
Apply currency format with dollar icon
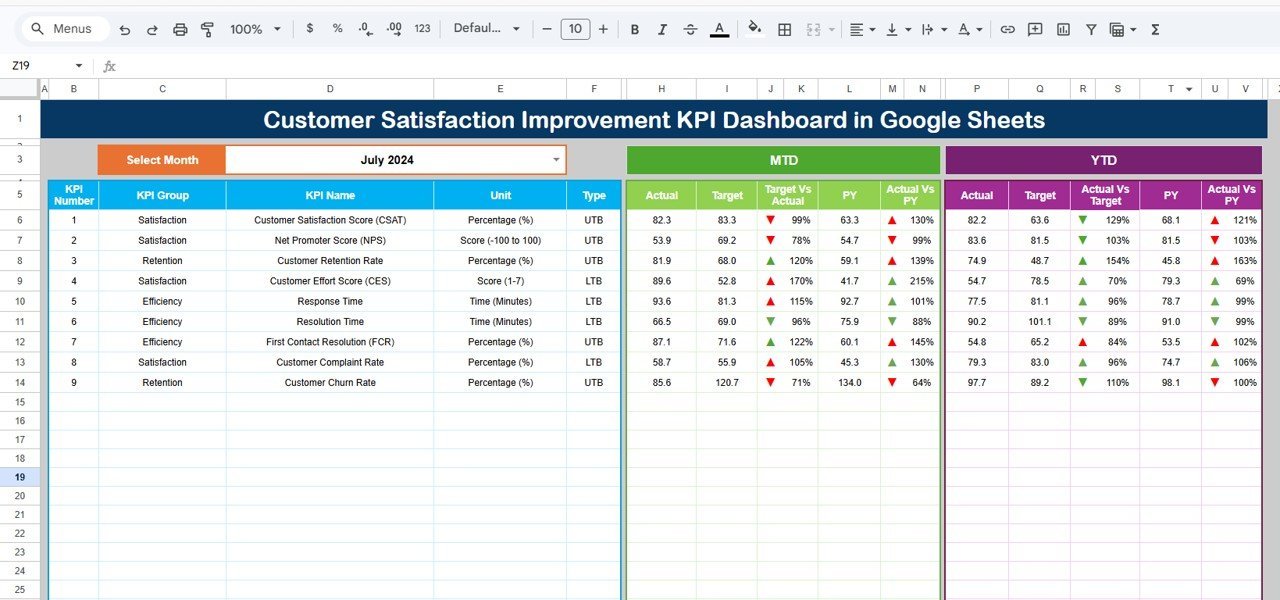pyautogui.click(x=309, y=29)
